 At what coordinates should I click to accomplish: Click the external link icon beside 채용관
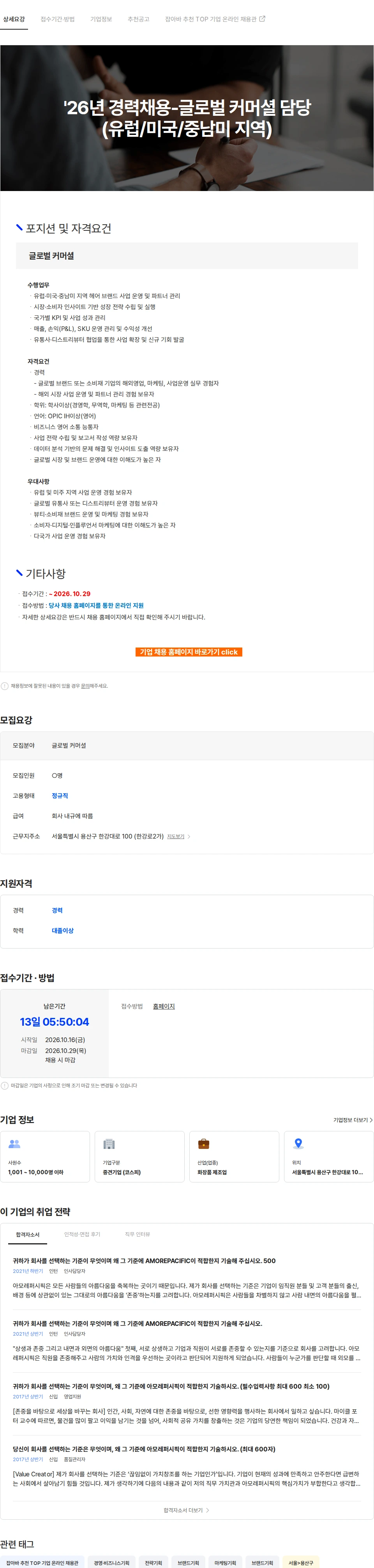pos(262,19)
